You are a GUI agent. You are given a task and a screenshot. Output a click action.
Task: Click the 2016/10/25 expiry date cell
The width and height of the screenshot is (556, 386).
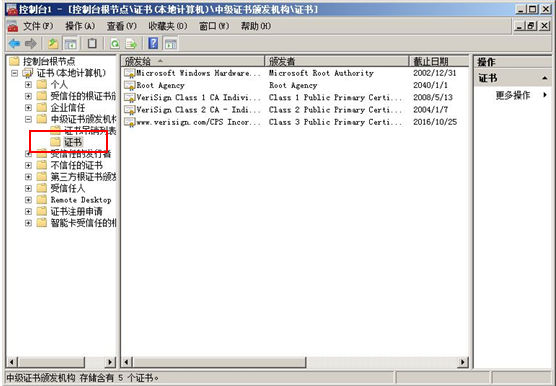pos(435,122)
